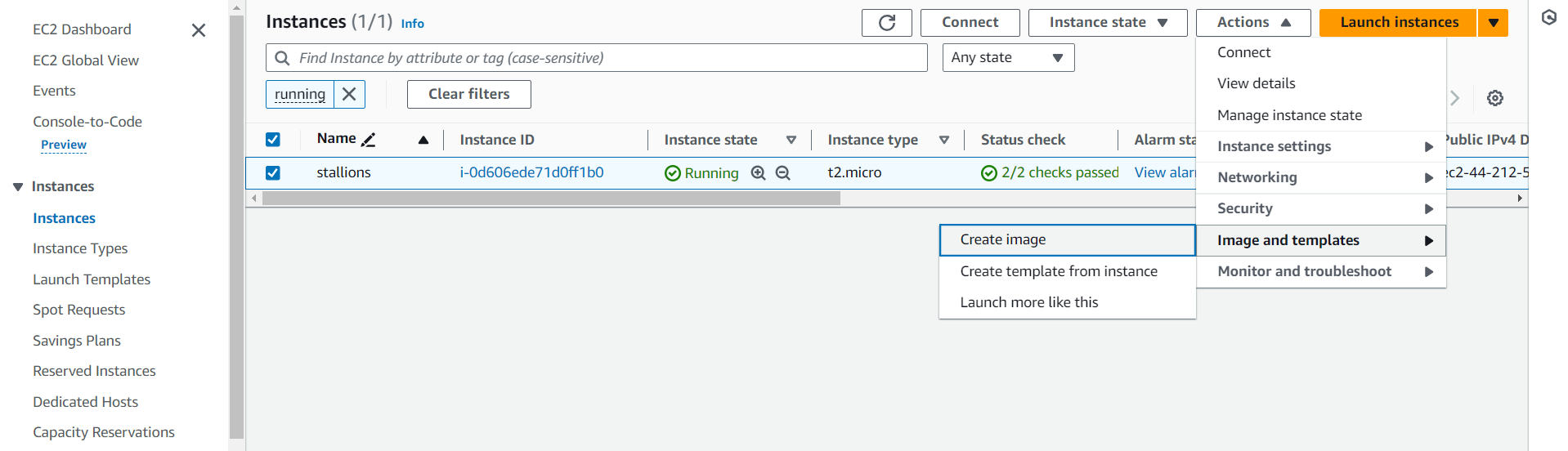Toggle the select-all instances checkbox
This screenshot has width=1568, height=451.
click(273, 140)
